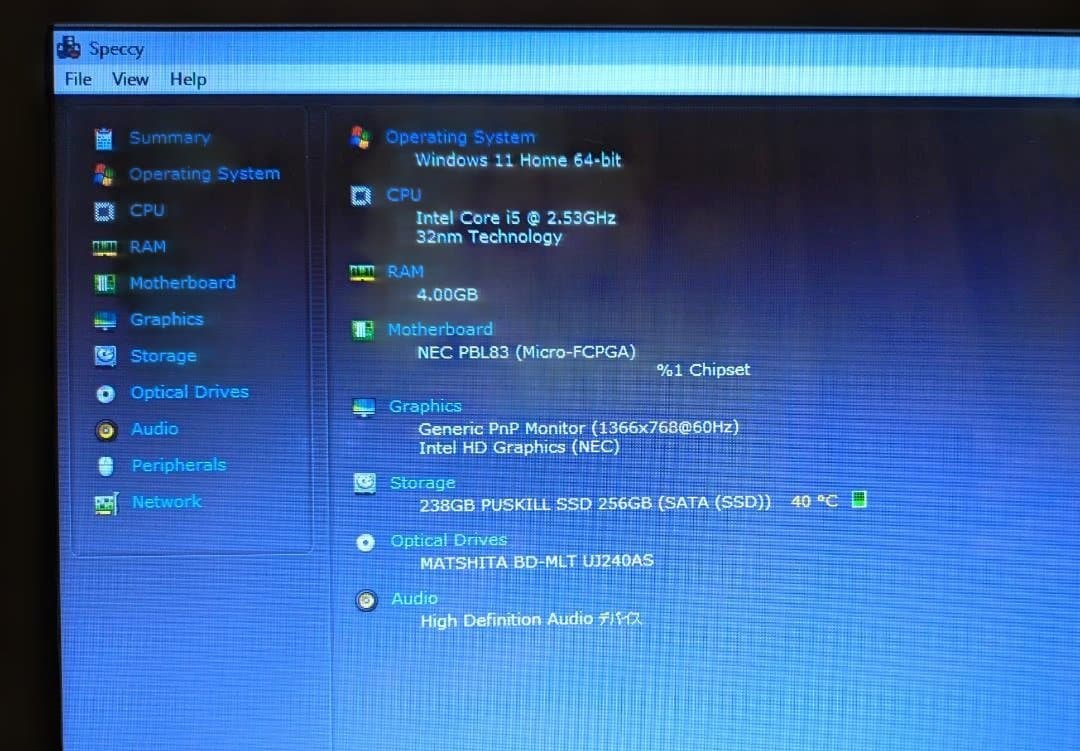Select the CPU chip sidebar icon
1080x751 pixels.
pos(104,211)
